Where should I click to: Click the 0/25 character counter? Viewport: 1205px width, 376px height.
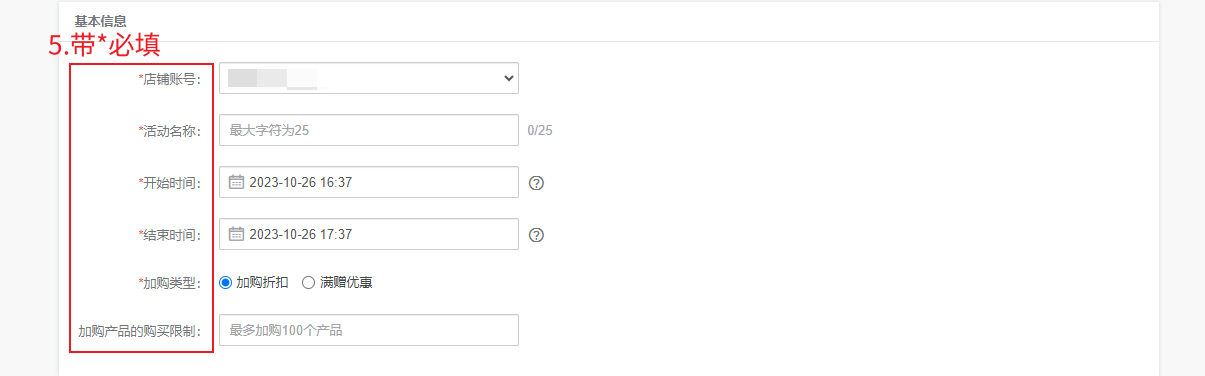click(540, 130)
